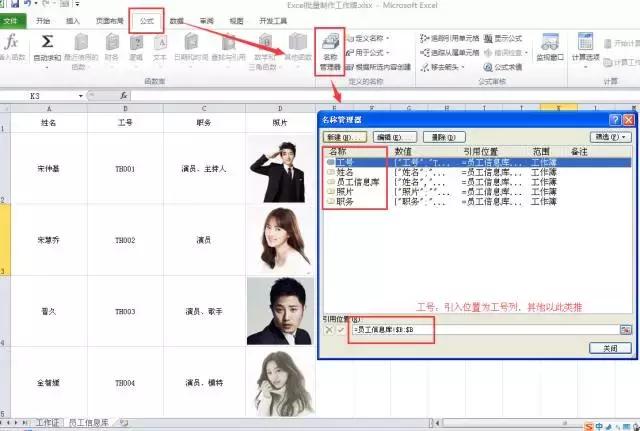640x431 pixels.
Task: Open the Error Checking (错误检查) dropdown
Action: pyautogui.click(x=506, y=53)
